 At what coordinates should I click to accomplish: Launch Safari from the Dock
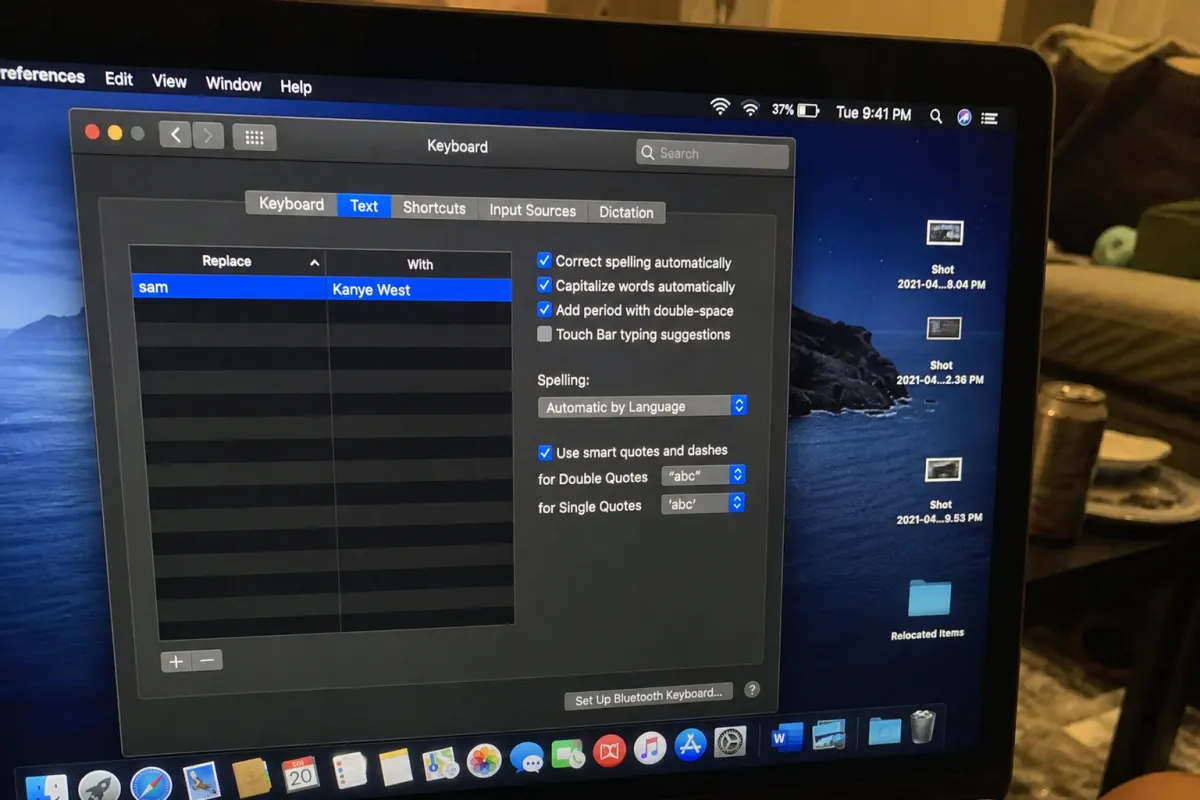pyautogui.click(x=151, y=785)
